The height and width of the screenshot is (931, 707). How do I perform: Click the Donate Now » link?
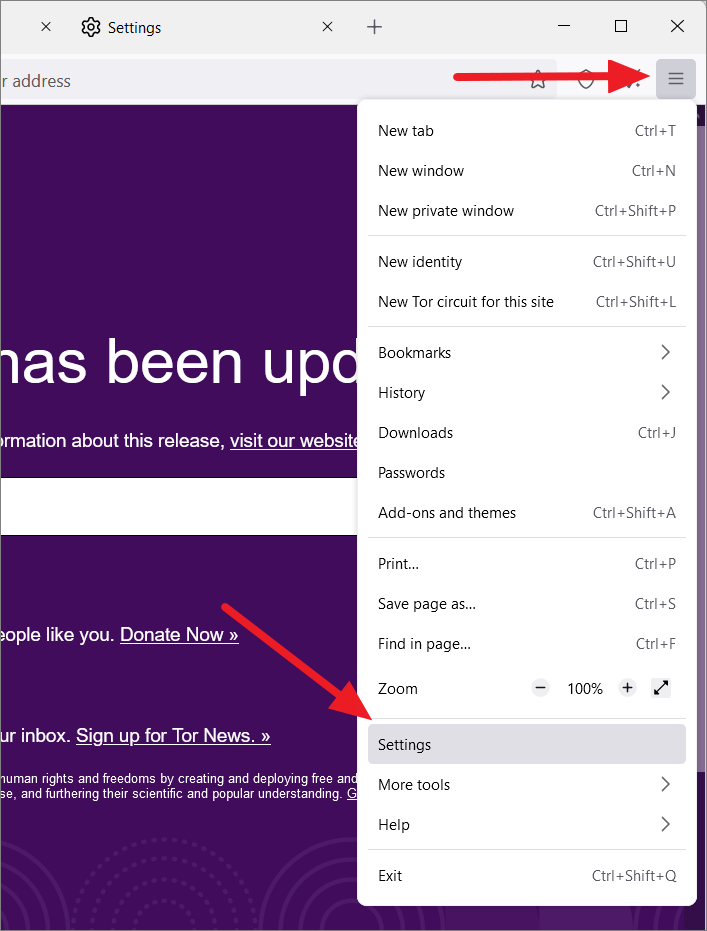click(179, 635)
